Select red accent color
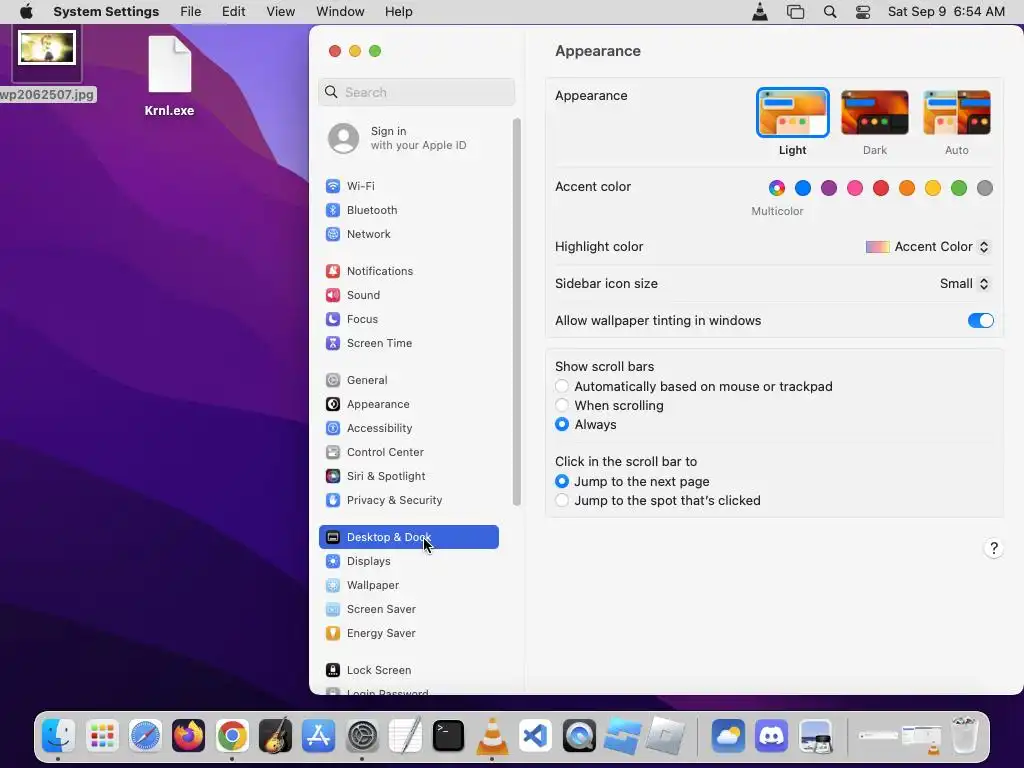Viewport: 1024px width, 768px height. tap(881, 188)
